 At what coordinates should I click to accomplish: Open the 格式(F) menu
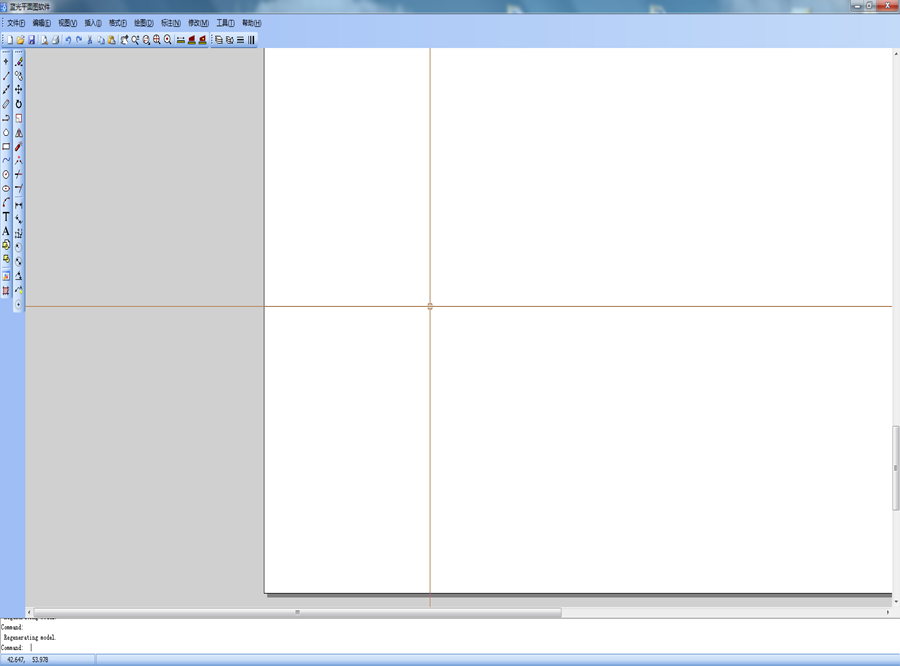coord(118,23)
